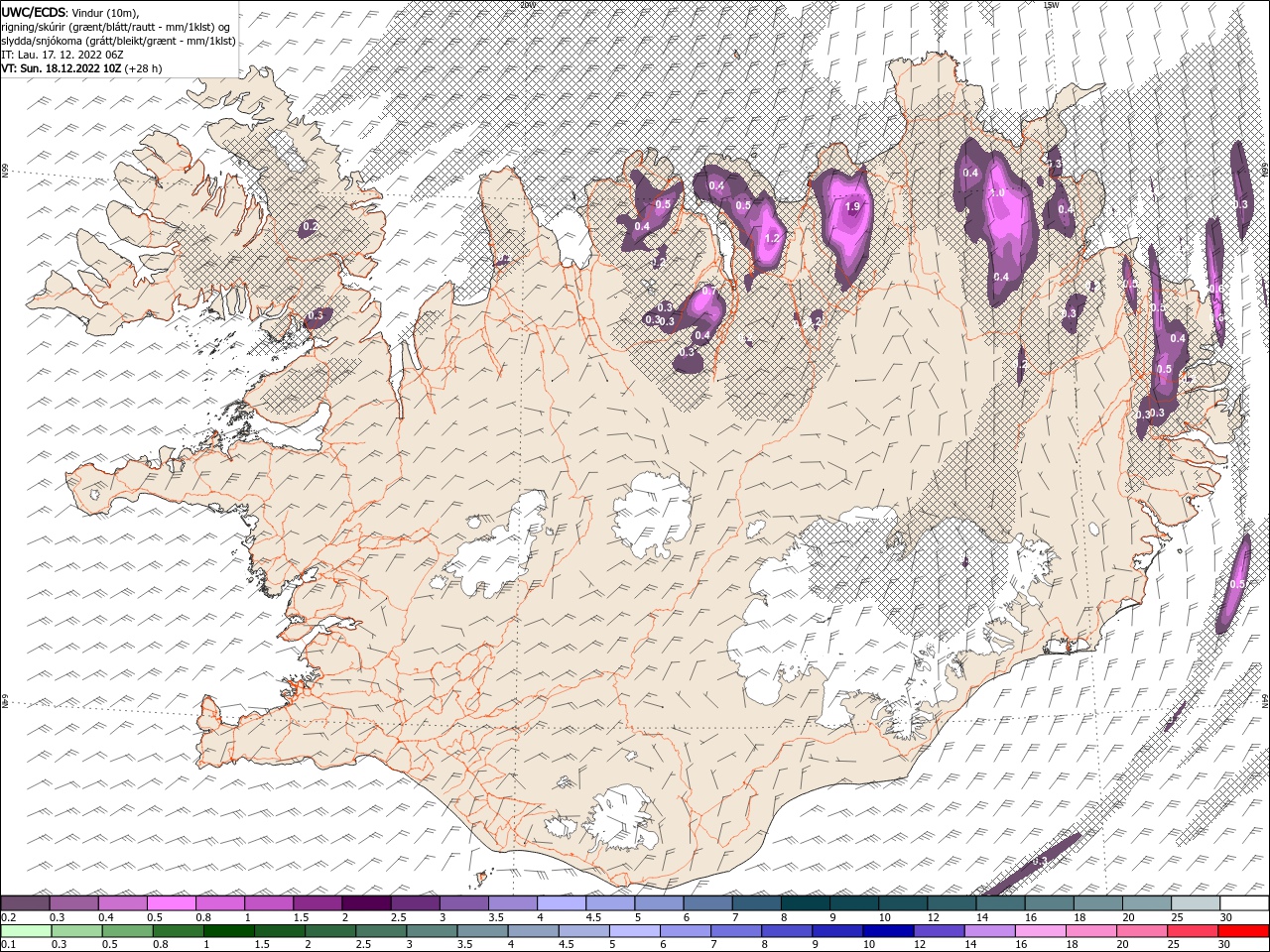Click the bright red lower swatch at 30
Screen dimensions: 1270x952
tap(1243, 931)
